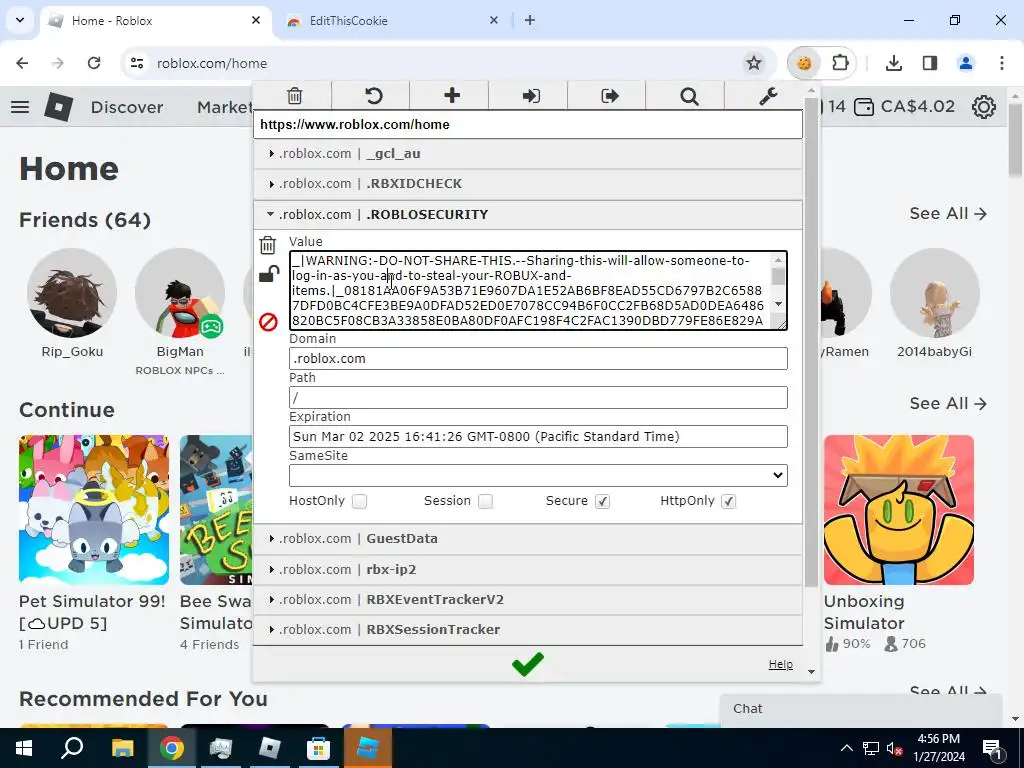
Task: Open Windows taskbar search
Action: click(x=72, y=748)
